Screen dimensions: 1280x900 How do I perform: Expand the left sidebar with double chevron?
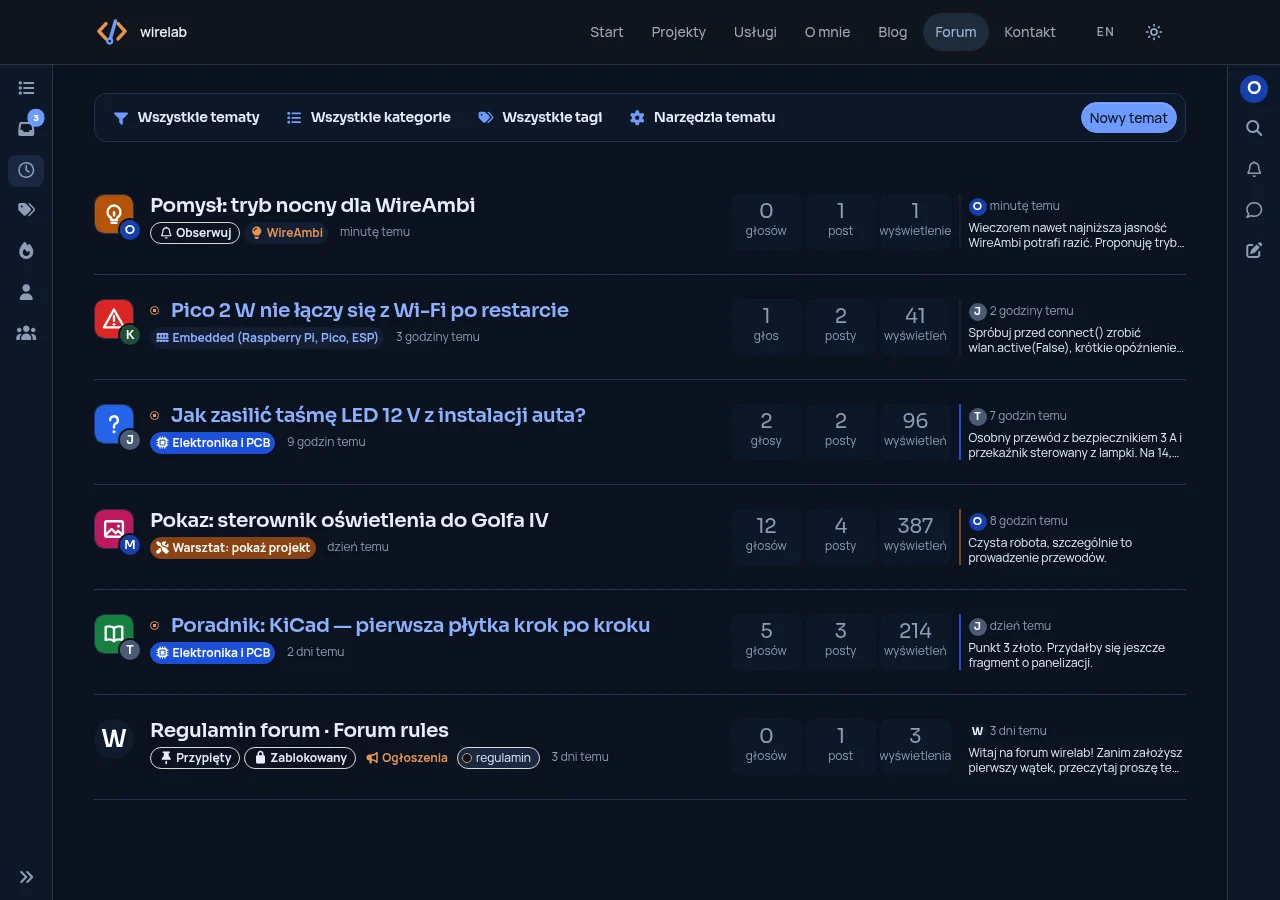pyautogui.click(x=26, y=877)
